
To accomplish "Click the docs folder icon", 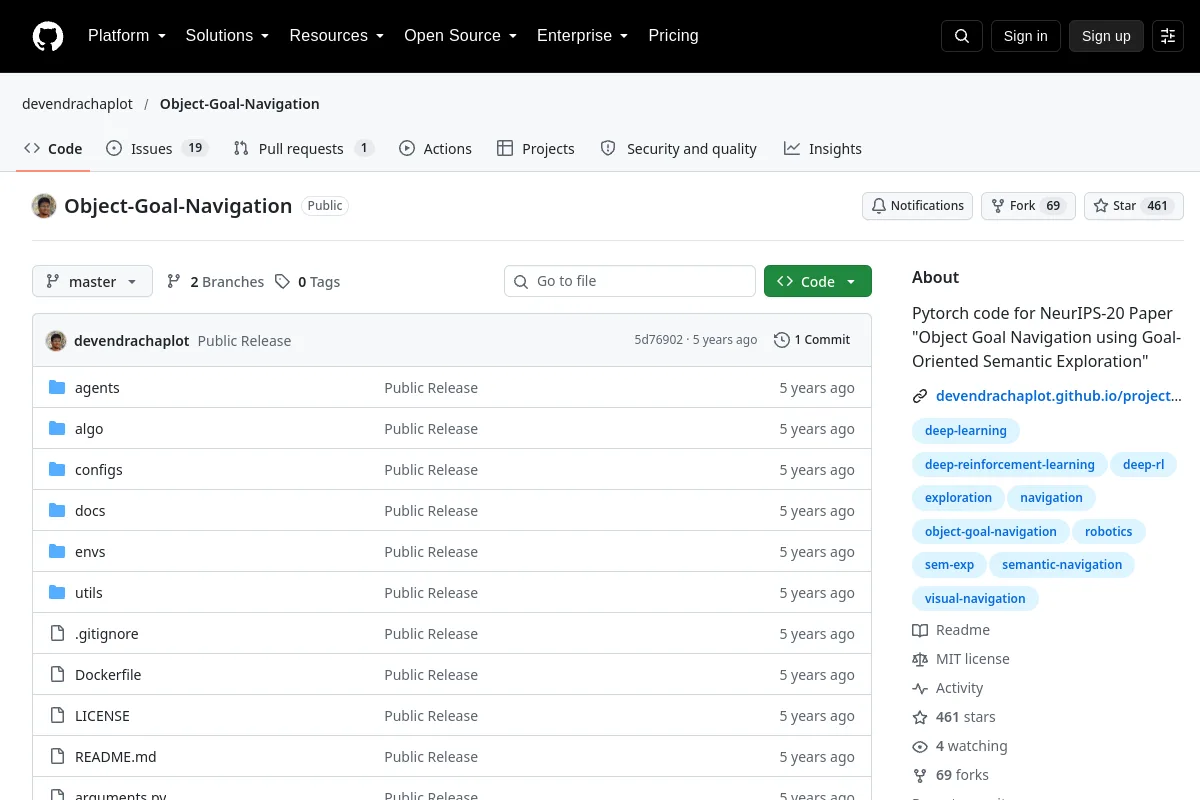I will 57,511.
